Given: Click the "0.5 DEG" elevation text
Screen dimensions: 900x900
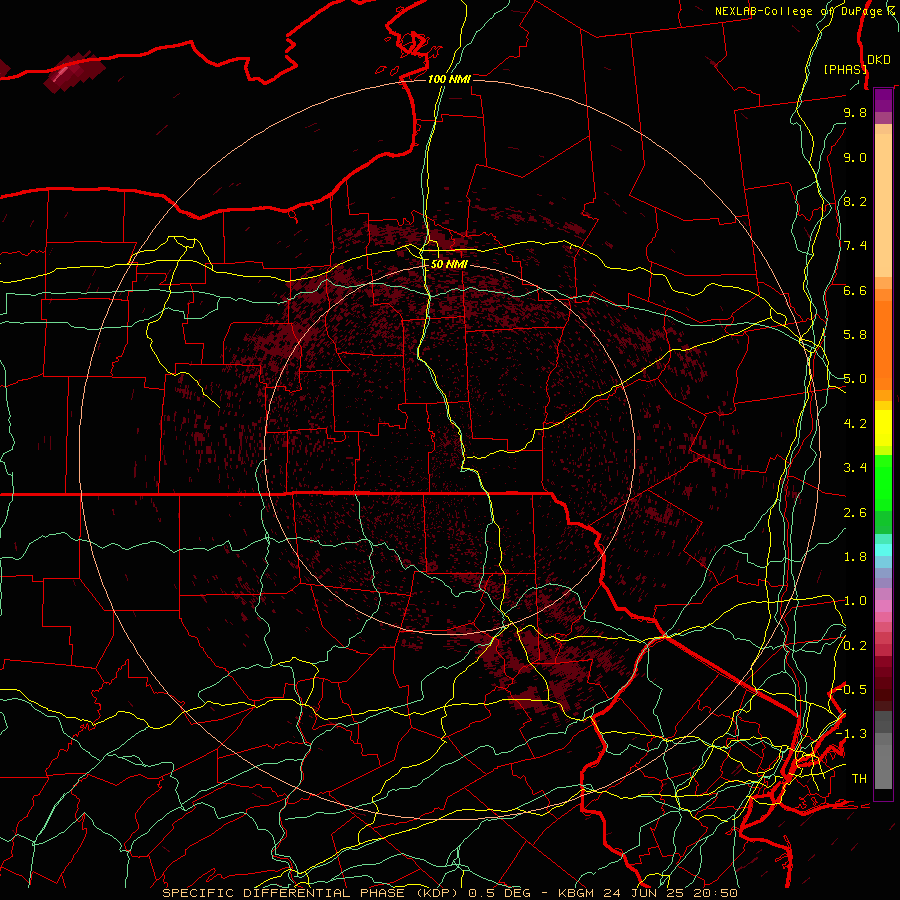Looking at the screenshot, I should tap(498, 893).
